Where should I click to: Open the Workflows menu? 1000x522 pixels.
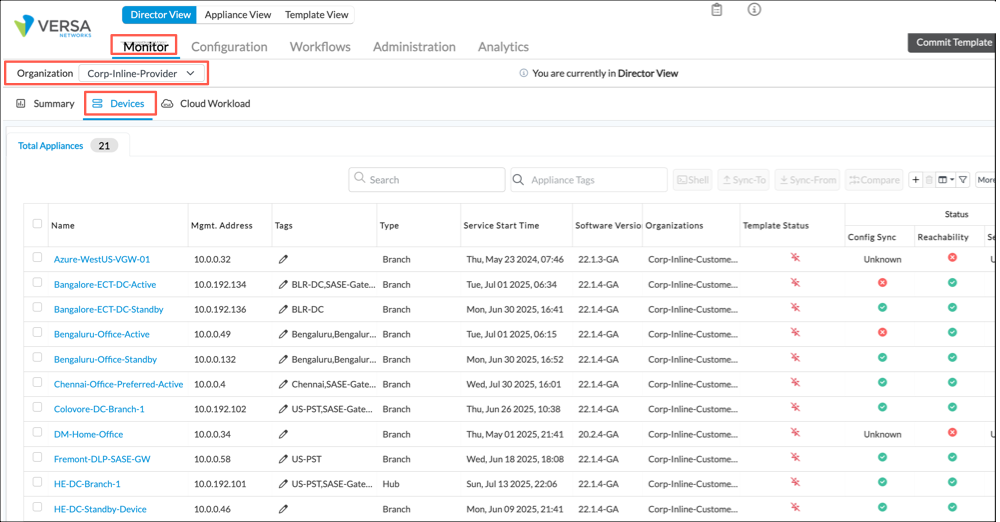(320, 47)
